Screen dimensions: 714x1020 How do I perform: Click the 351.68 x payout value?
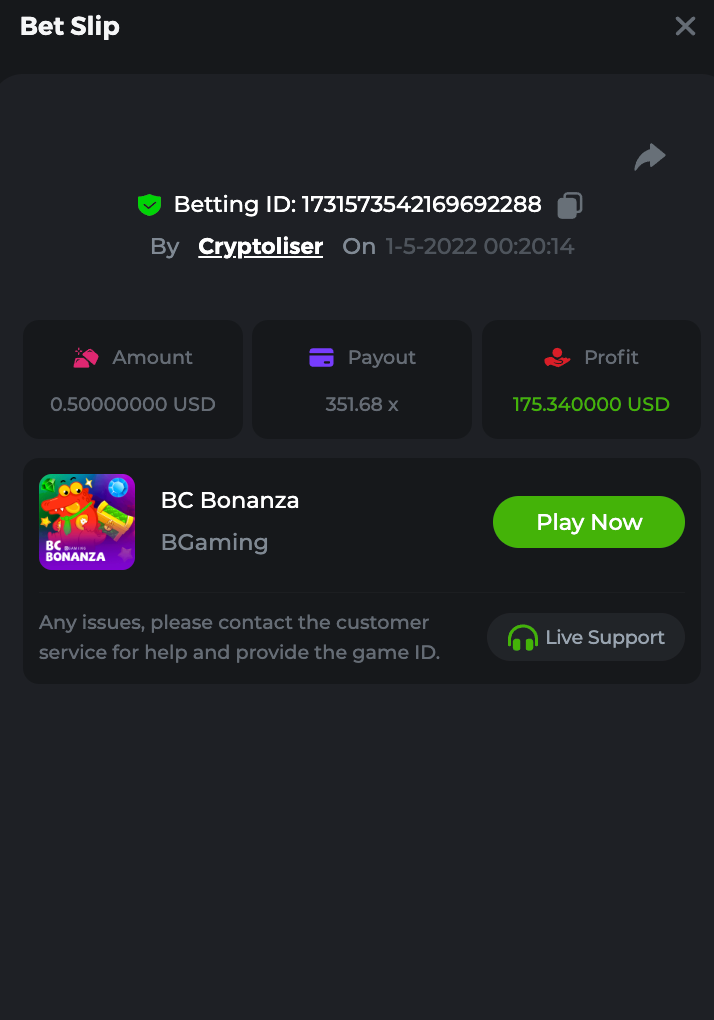click(362, 404)
